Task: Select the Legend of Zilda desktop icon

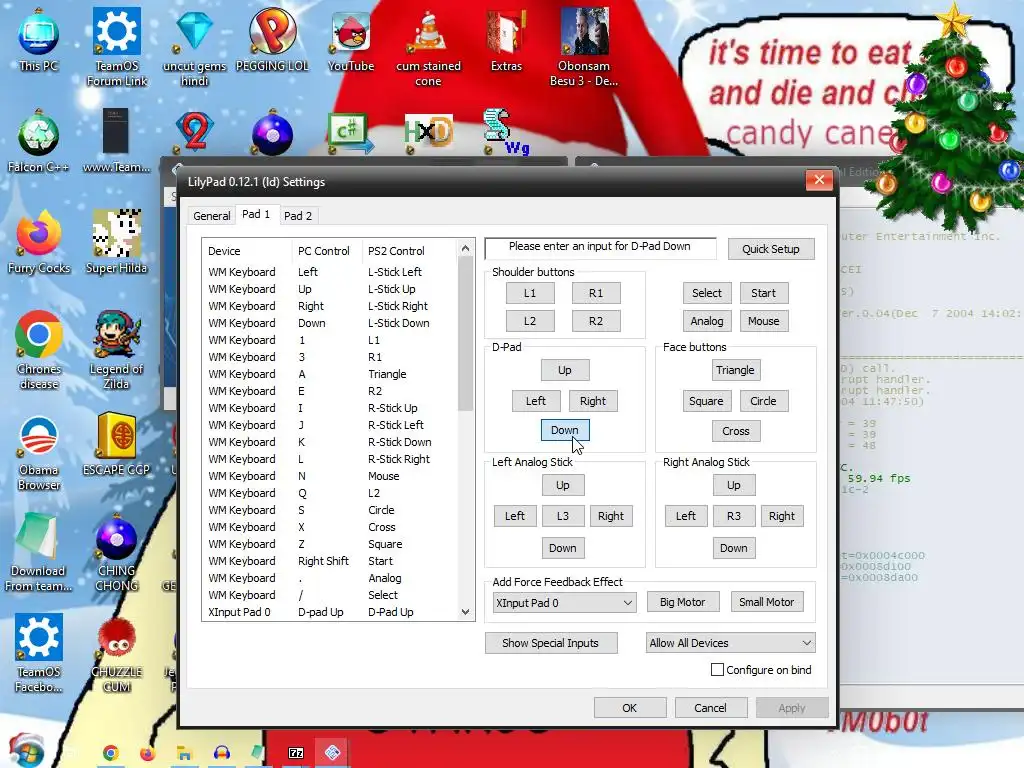Action: pyautogui.click(x=116, y=349)
